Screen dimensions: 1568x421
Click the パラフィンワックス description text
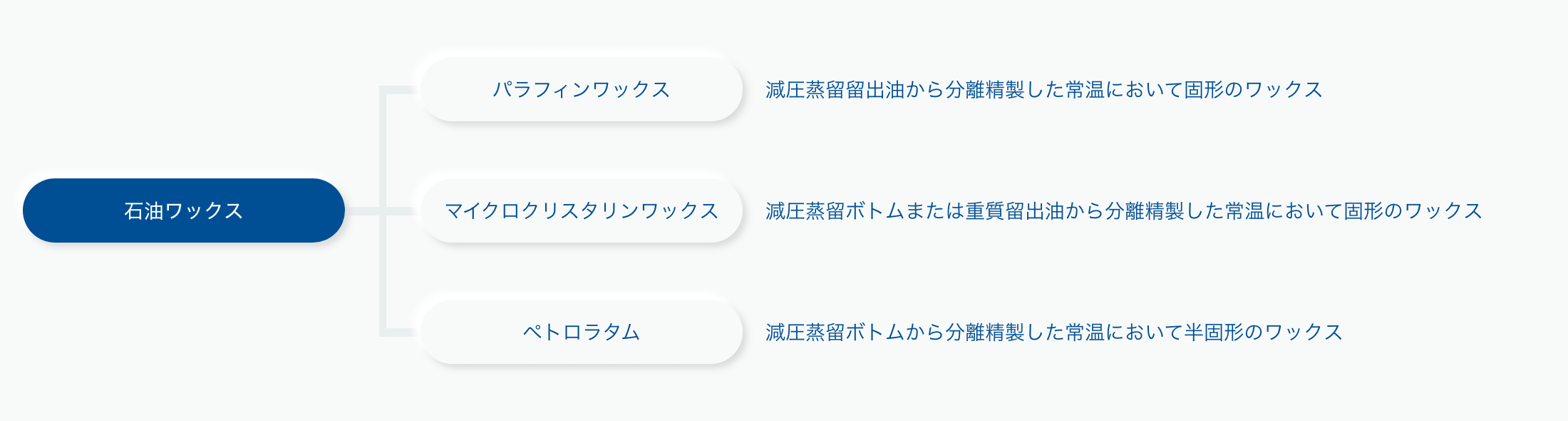pyautogui.click(x=1044, y=90)
